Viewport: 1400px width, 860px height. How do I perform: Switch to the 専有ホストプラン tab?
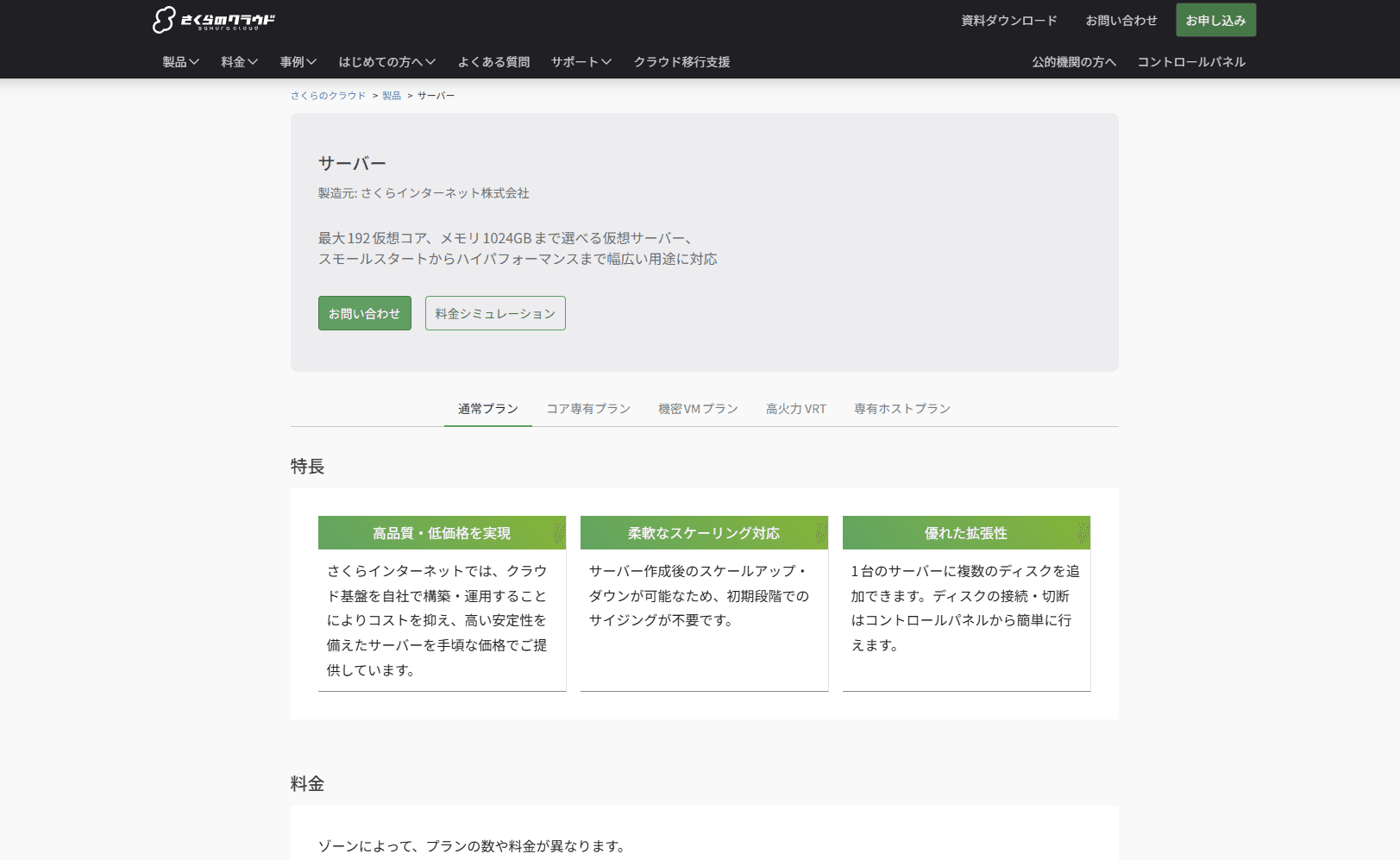click(x=902, y=409)
